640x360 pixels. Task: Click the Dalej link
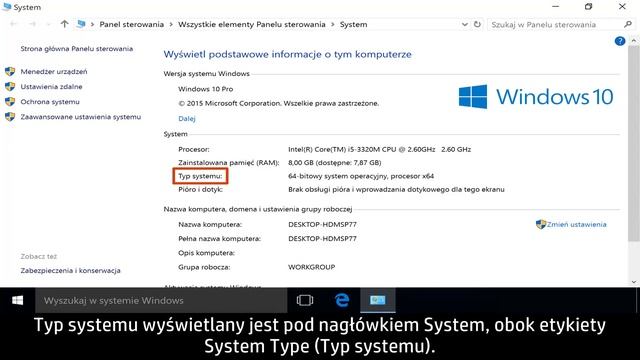point(187,119)
